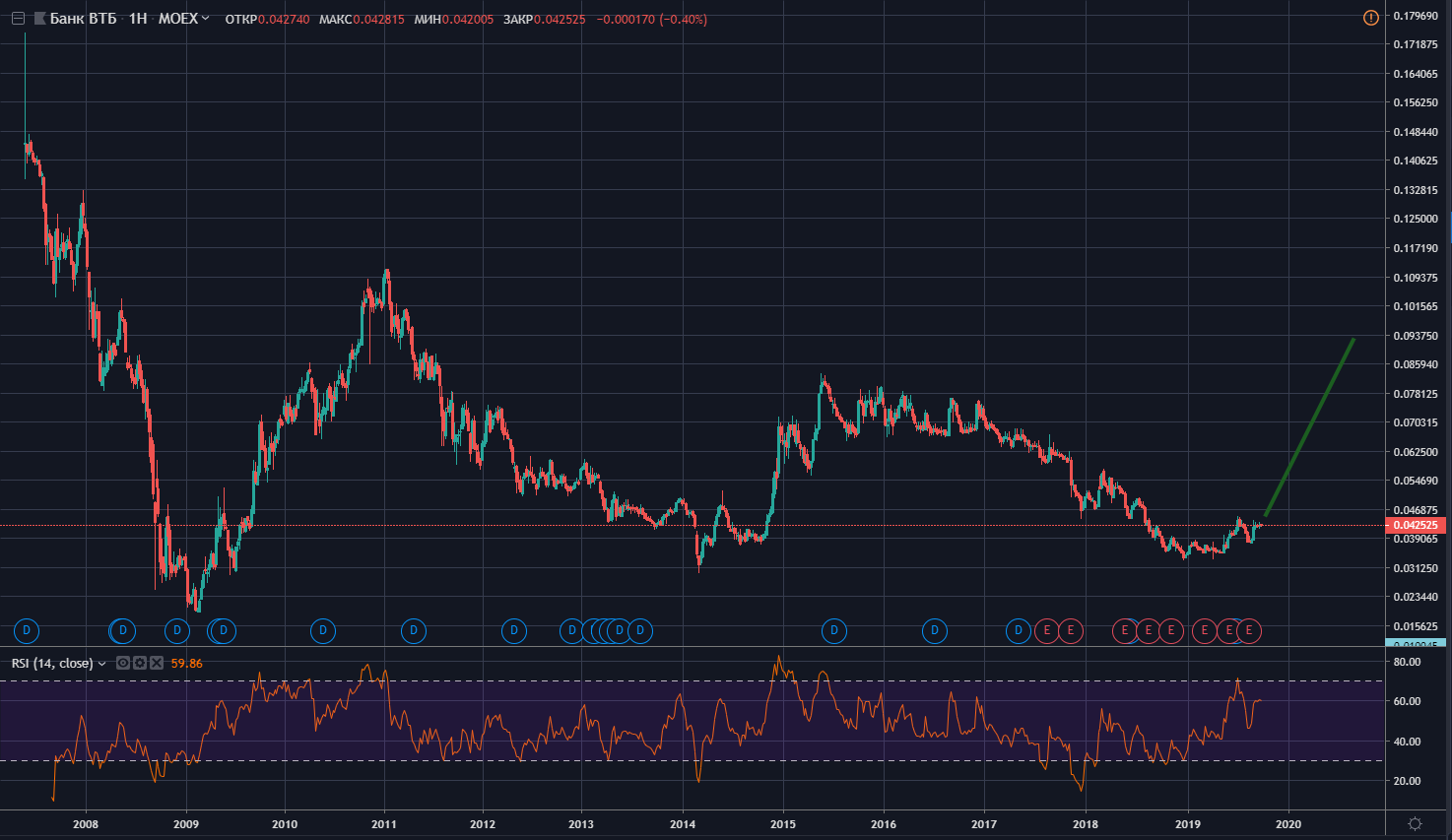The width and height of the screenshot is (1452, 840).
Task: Click the flag icon beside Банк ВТБ
Action: 39,19
